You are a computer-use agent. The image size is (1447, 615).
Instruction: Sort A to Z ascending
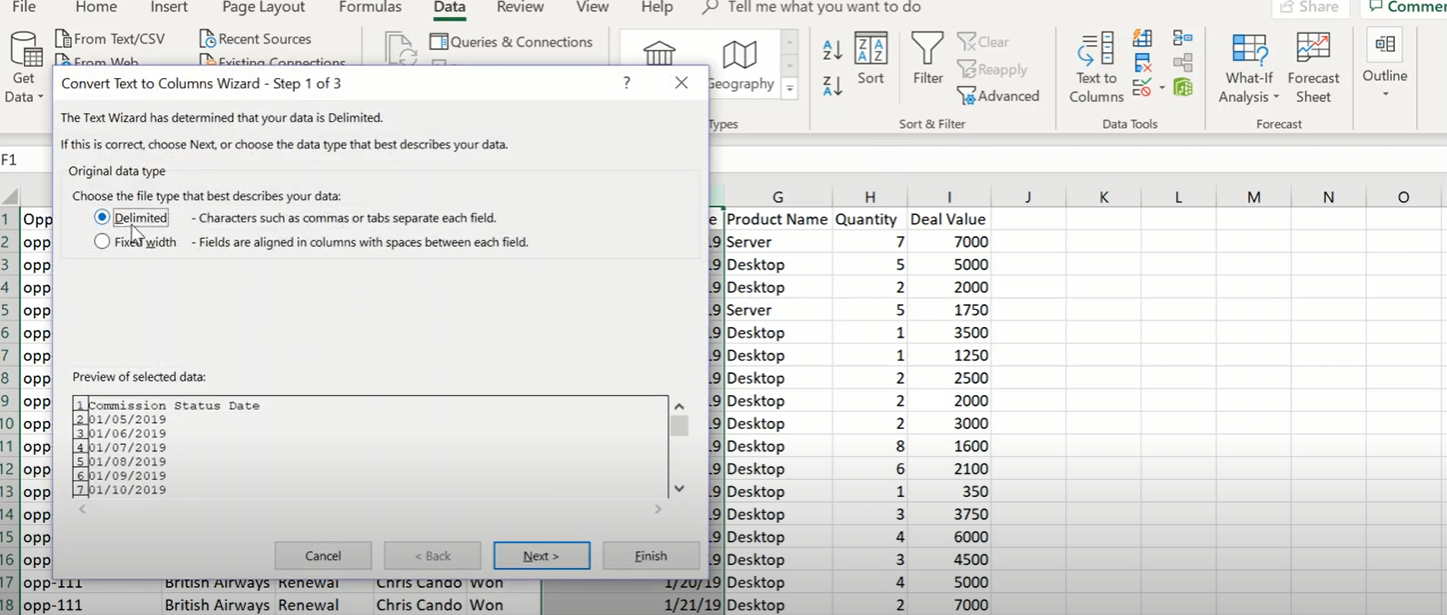(832, 50)
